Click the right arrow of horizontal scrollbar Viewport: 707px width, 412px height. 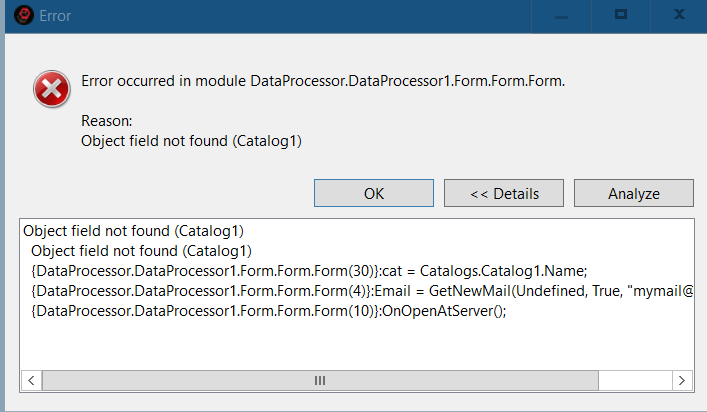(x=682, y=381)
